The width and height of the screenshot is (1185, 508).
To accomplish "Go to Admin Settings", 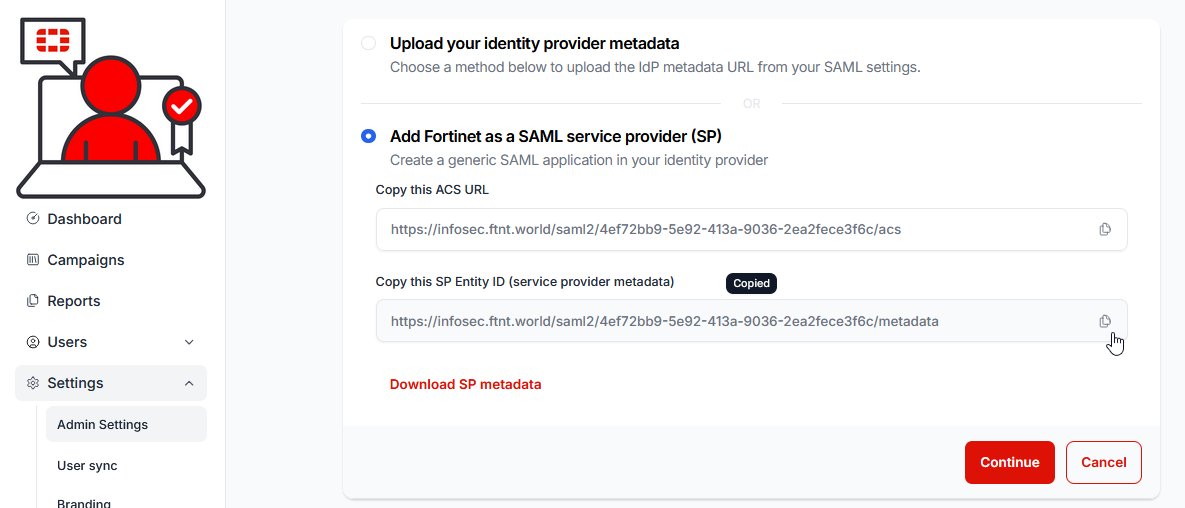I will [x=126, y=424].
